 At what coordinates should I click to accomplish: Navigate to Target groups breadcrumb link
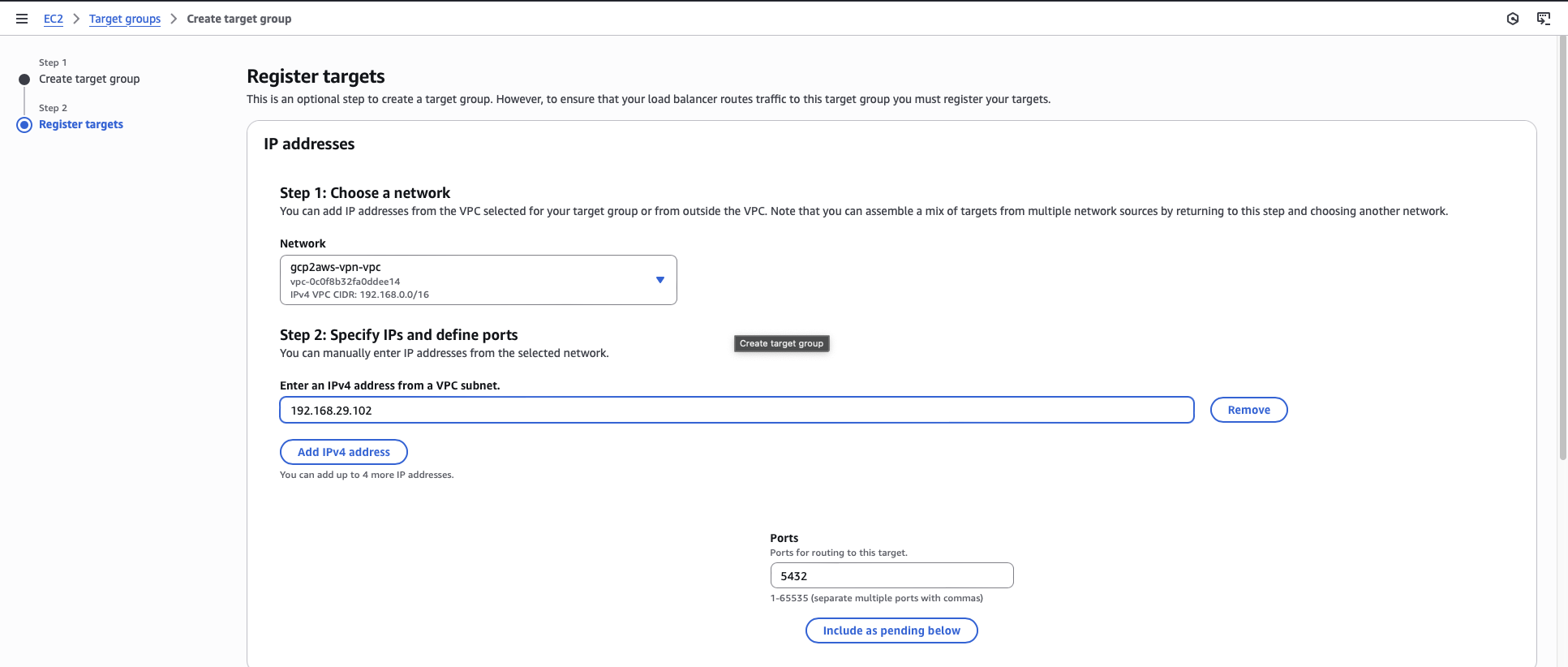coord(125,19)
